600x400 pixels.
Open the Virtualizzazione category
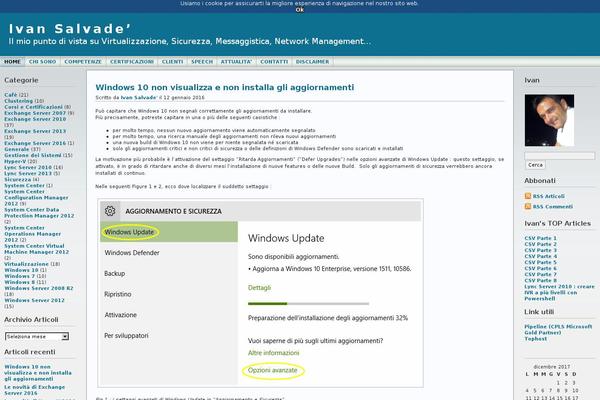[x=26, y=264]
